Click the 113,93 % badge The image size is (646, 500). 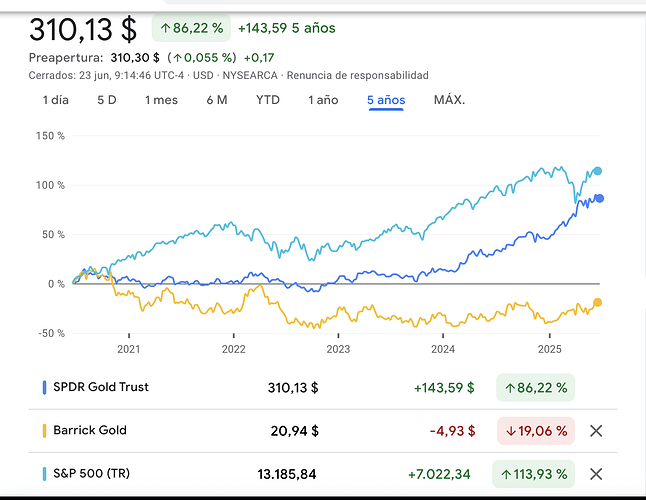coord(534,474)
